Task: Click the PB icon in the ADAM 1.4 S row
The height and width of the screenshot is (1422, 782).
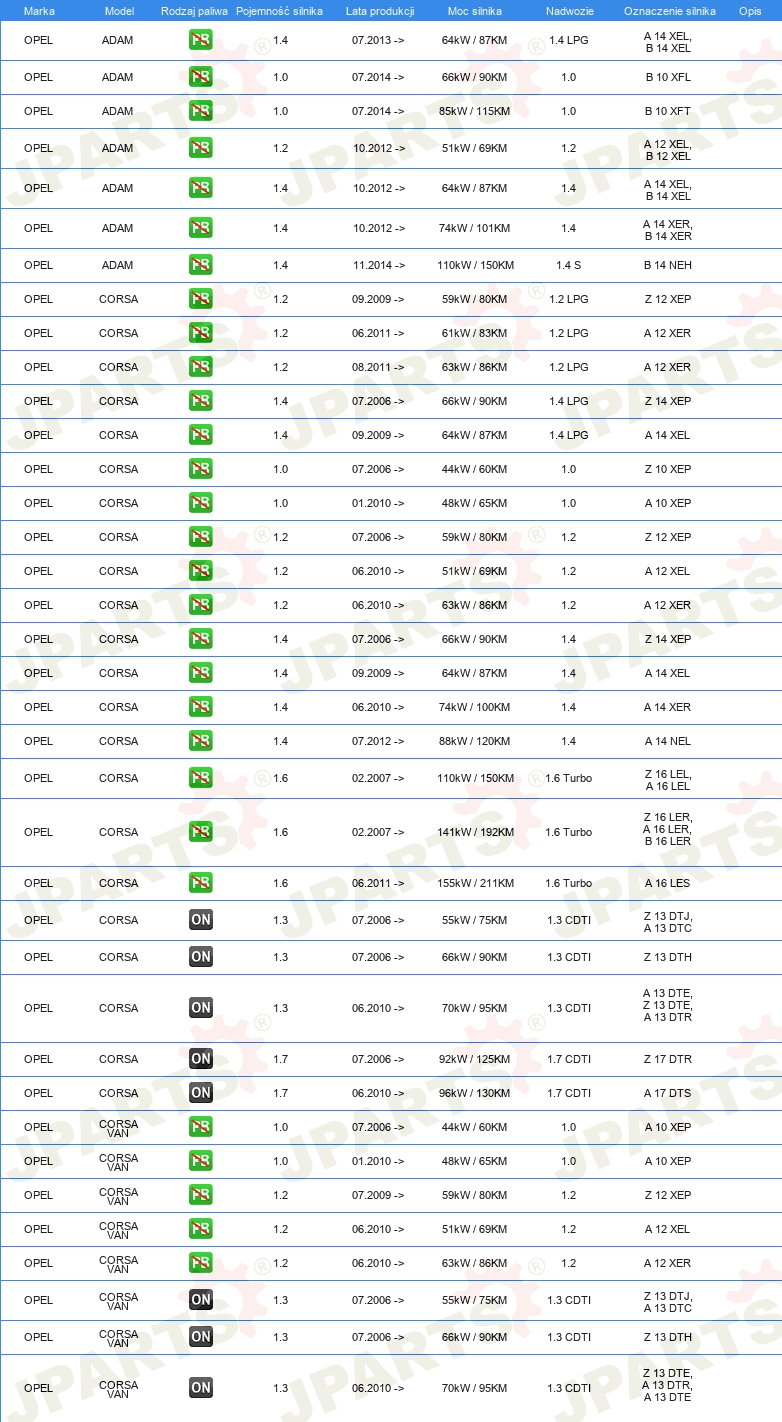Action: [200, 265]
